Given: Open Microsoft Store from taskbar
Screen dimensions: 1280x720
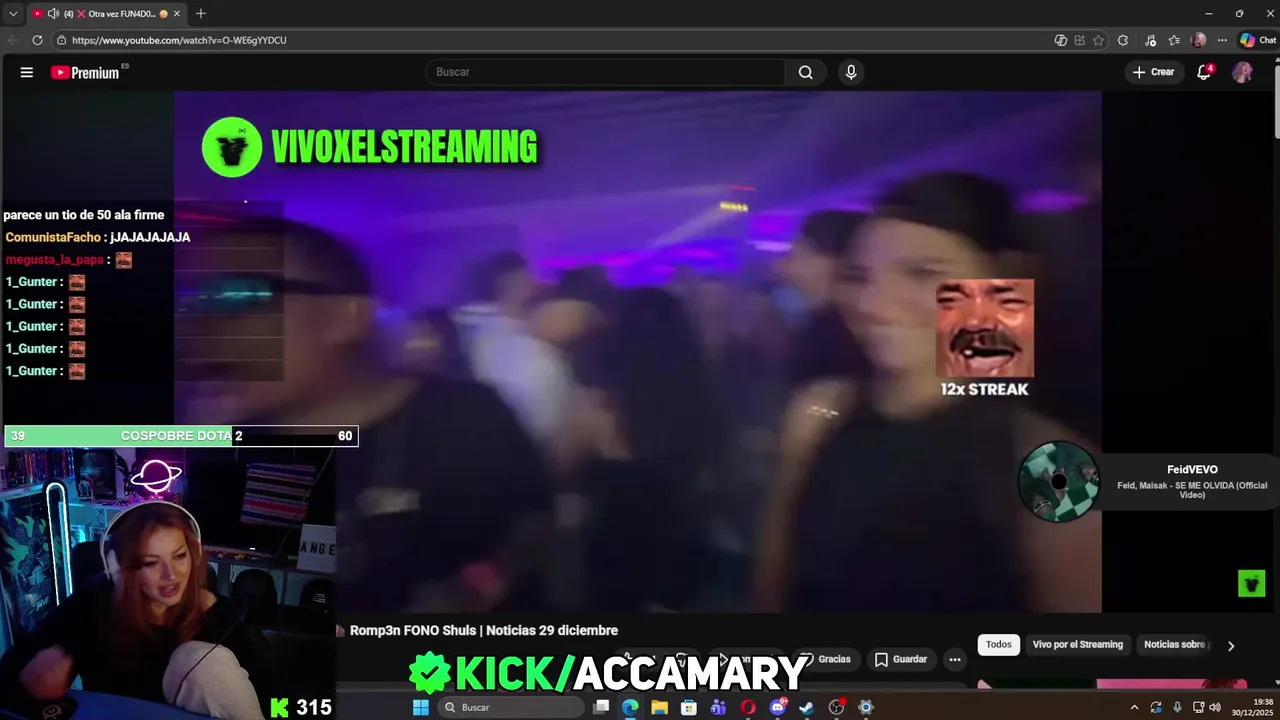Looking at the screenshot, I should tap(689, 707).
